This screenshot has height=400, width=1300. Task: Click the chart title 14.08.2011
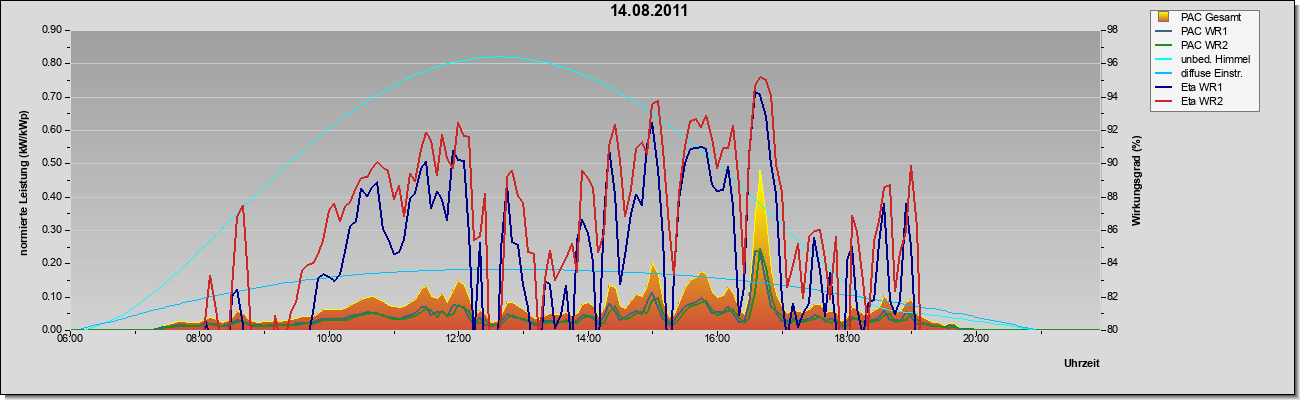649,12
